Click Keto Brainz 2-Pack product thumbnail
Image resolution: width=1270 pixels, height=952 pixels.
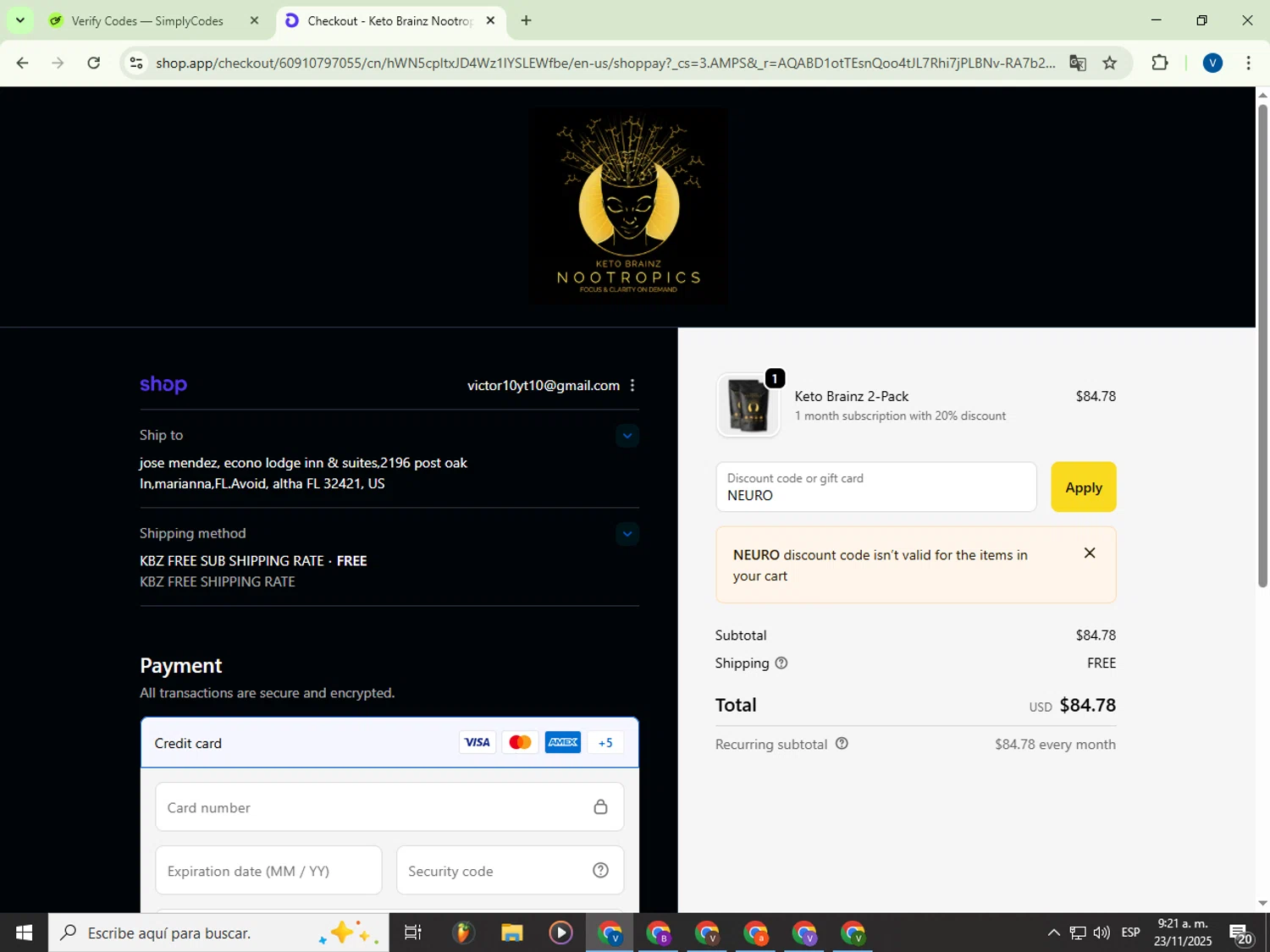(748, 405)
